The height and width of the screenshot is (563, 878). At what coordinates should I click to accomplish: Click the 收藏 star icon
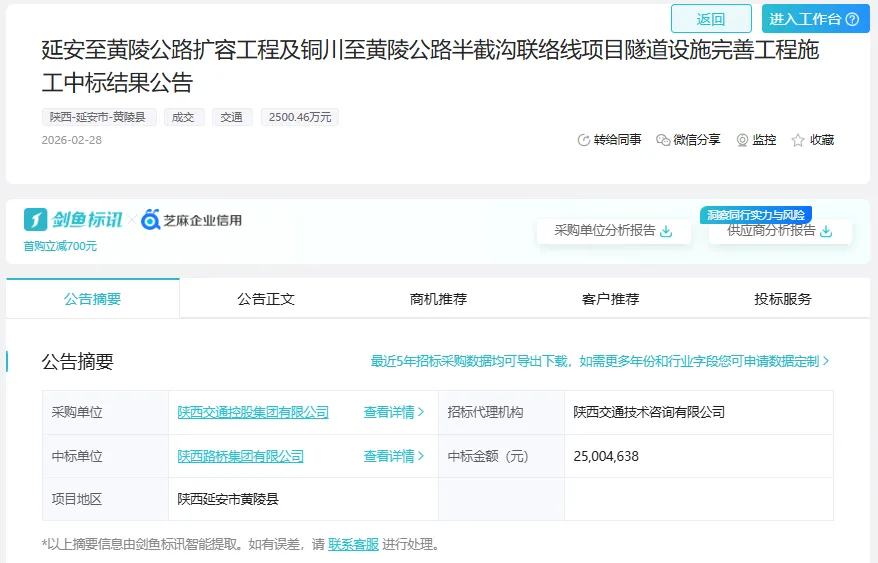pyautogui.click(x=798, y=141)
